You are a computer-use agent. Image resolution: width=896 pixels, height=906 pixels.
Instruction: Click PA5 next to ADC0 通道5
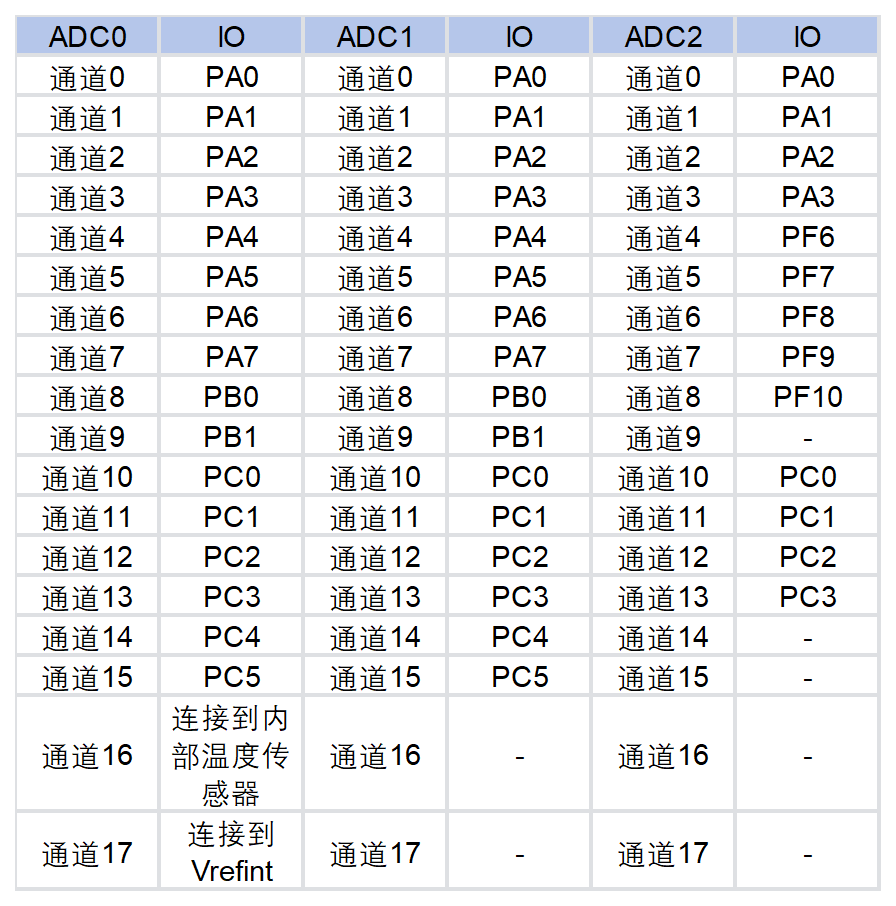tap(231, 276)
